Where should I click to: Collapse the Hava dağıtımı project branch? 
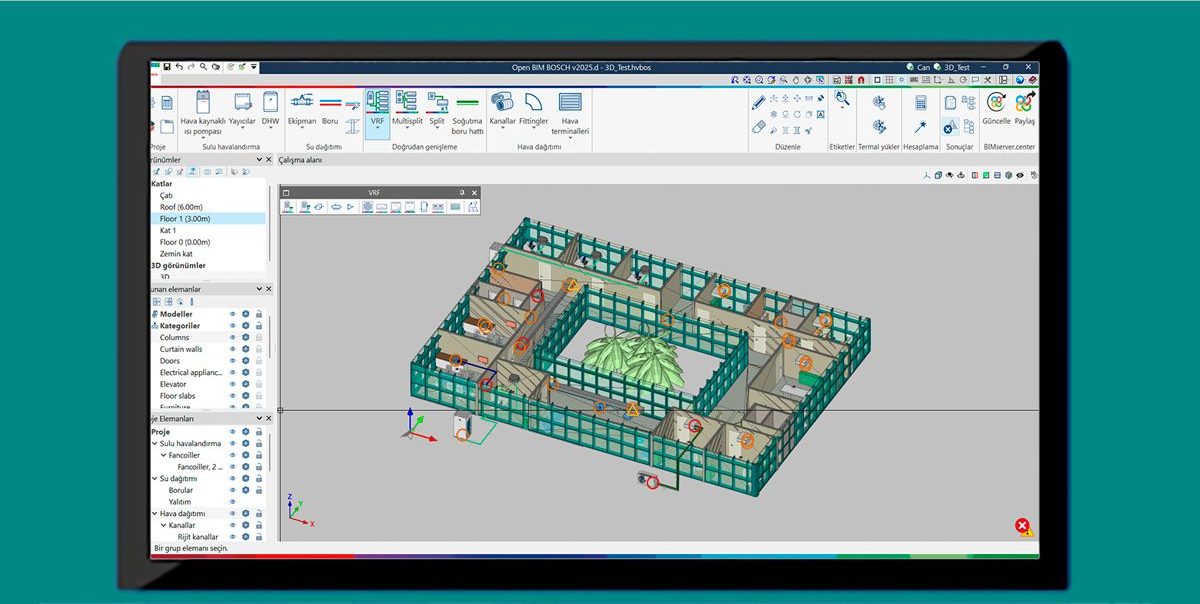click(156, 512)
